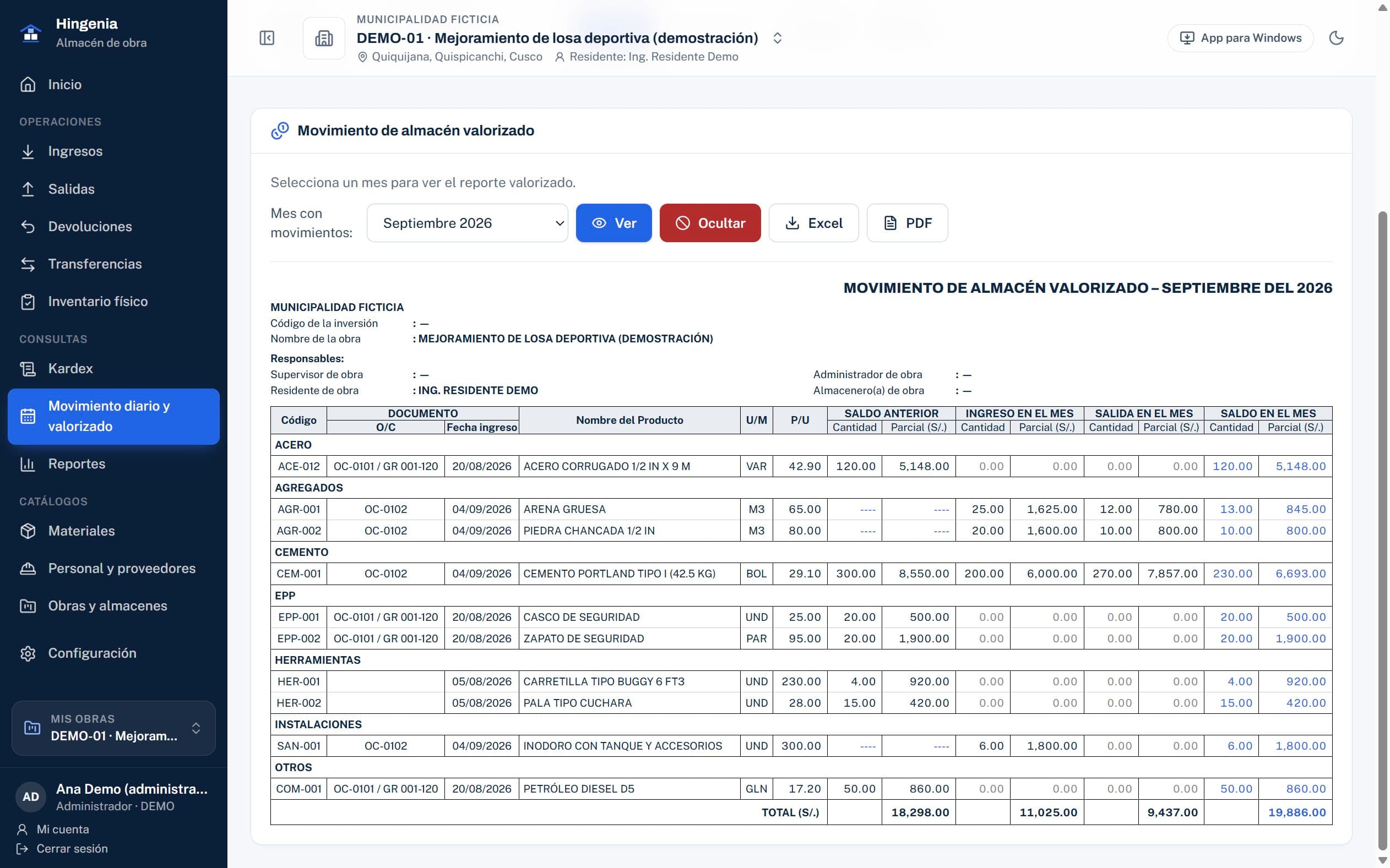Screen dimensions: 1390x868
Task: Click the HER-002 code cell
Action: [x=298, y=703]
